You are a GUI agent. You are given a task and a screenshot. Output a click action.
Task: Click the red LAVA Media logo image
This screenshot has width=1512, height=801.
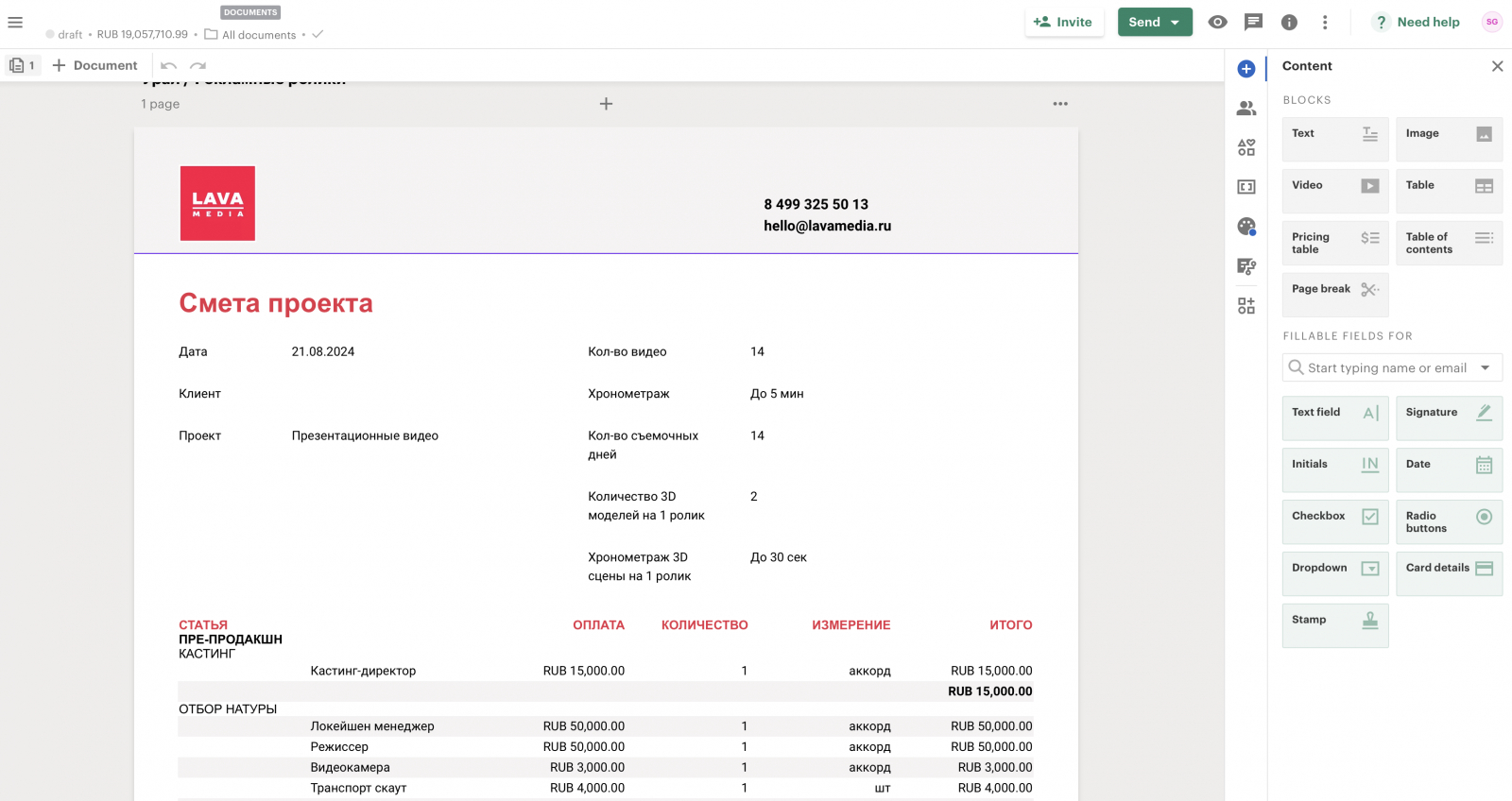tap(217, 203)
